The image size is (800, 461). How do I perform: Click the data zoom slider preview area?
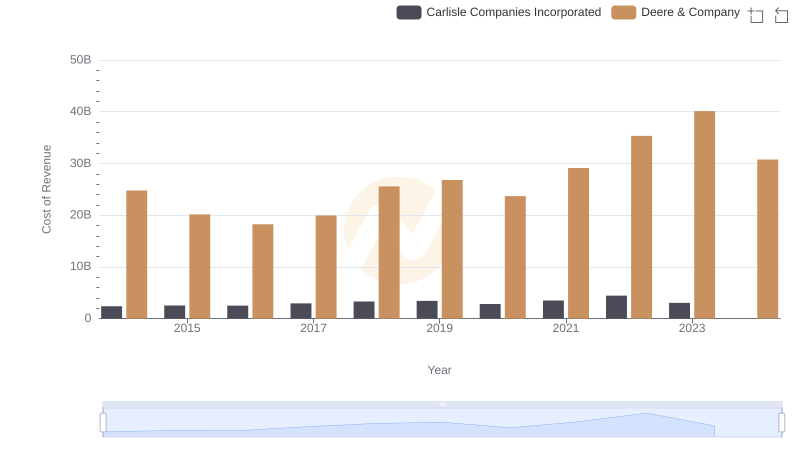[442, 423]
